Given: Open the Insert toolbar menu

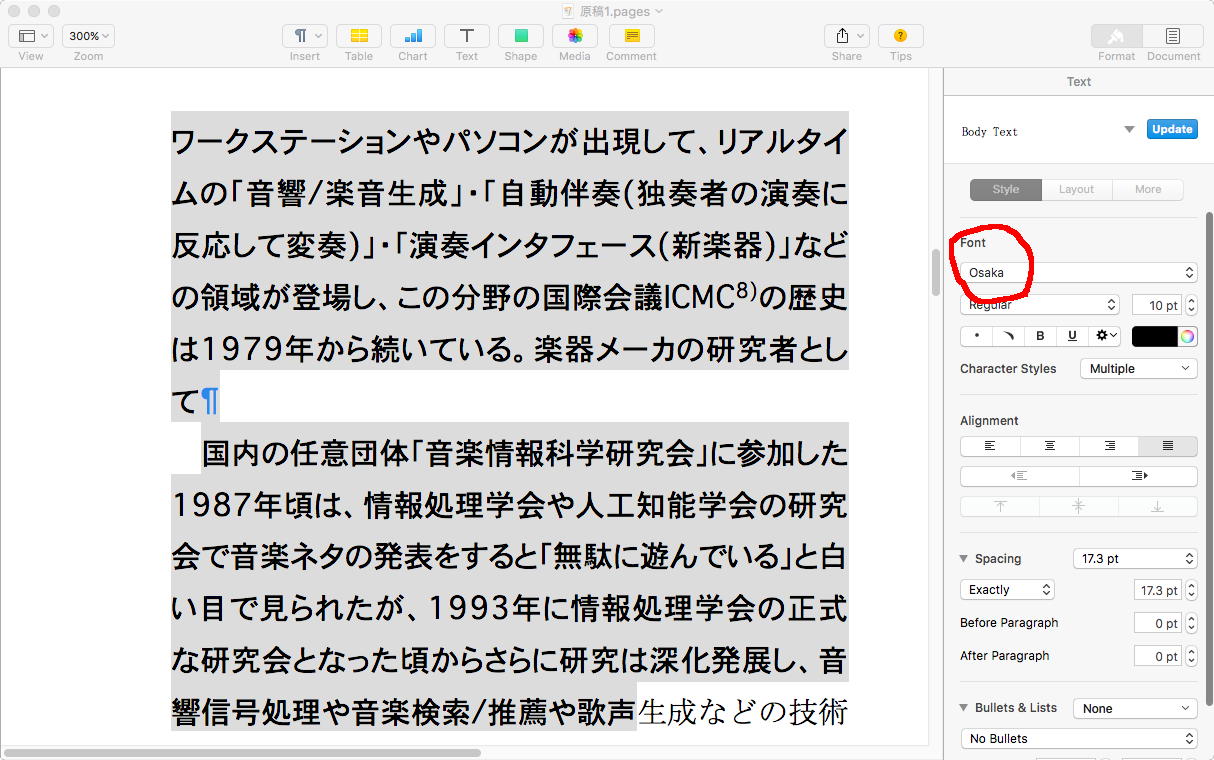Looking at the screenshot, I should (305, 36).
